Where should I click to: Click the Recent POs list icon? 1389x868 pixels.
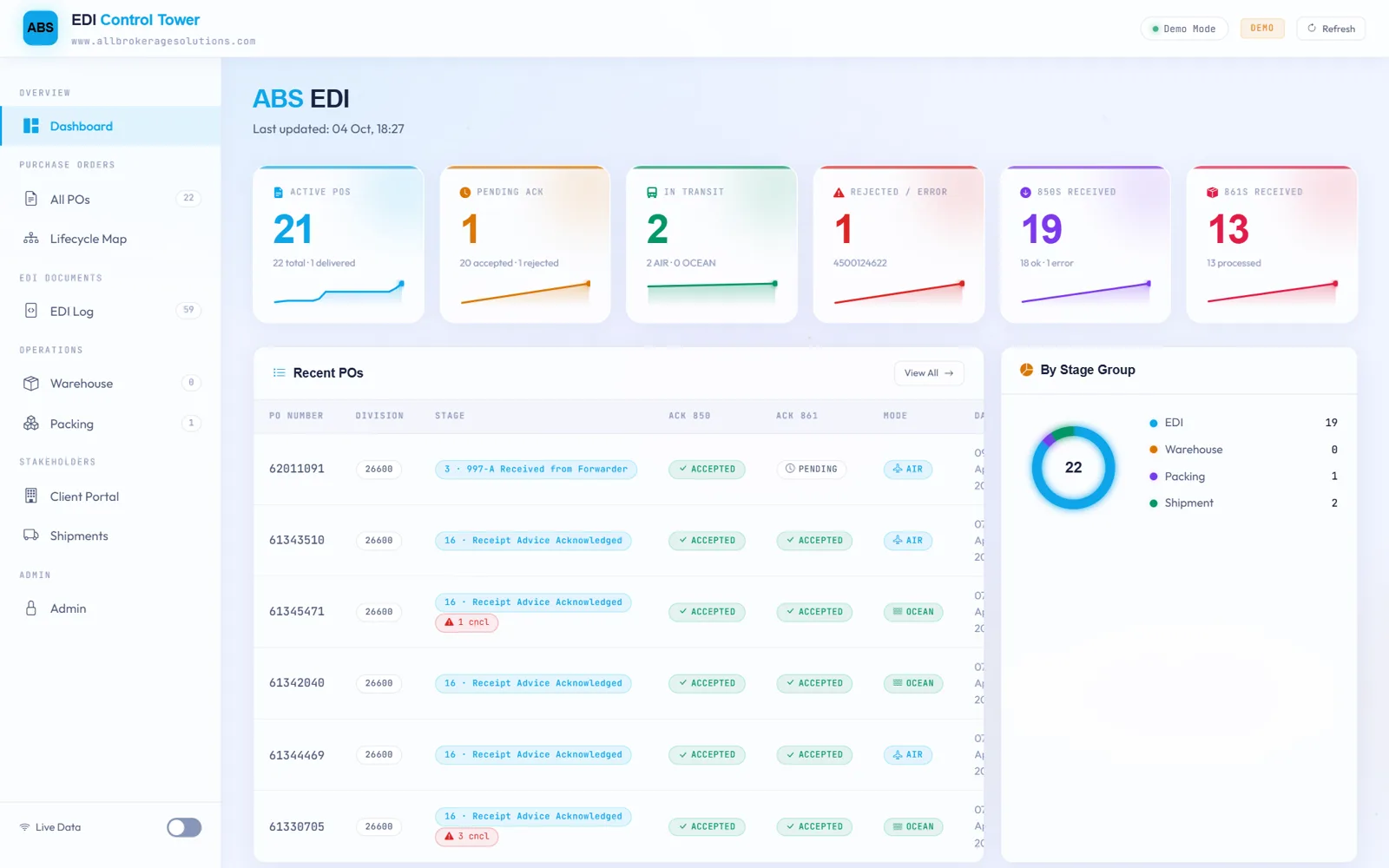[x=280, y=372]
